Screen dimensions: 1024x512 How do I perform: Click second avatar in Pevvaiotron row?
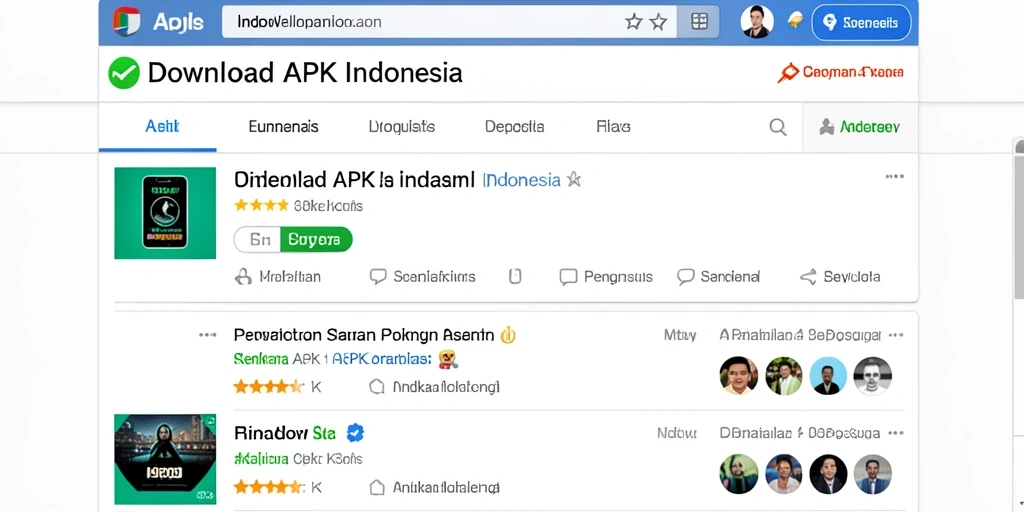[x=784, y=376]
